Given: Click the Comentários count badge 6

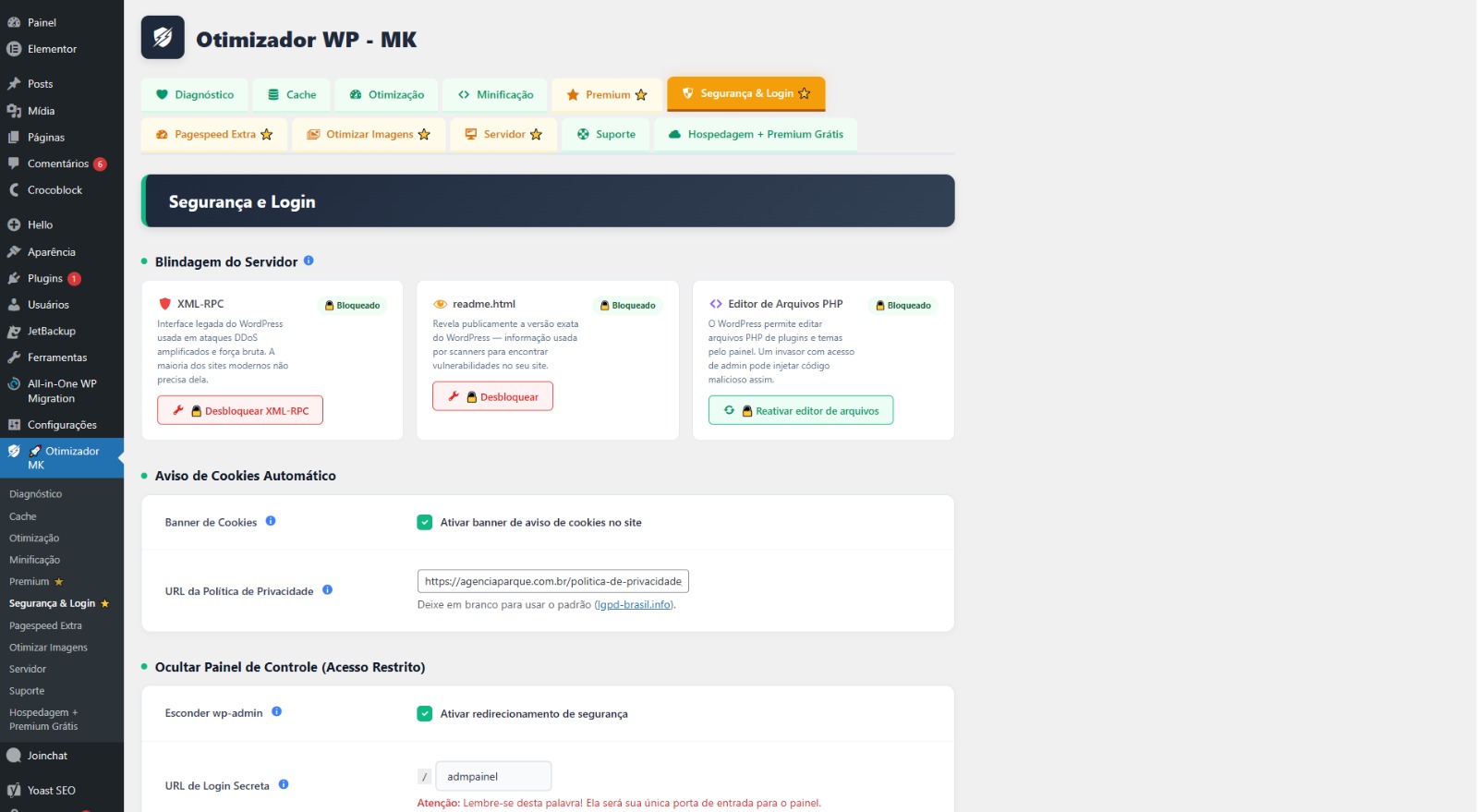Looking at the screenshot, I should (x=100, y=164).
